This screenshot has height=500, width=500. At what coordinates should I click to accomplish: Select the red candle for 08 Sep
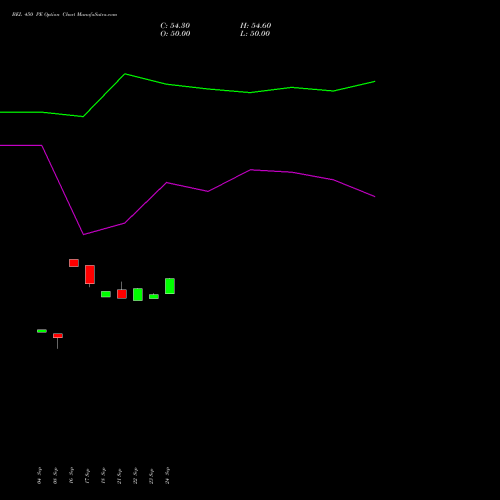(x=58, y=336)
